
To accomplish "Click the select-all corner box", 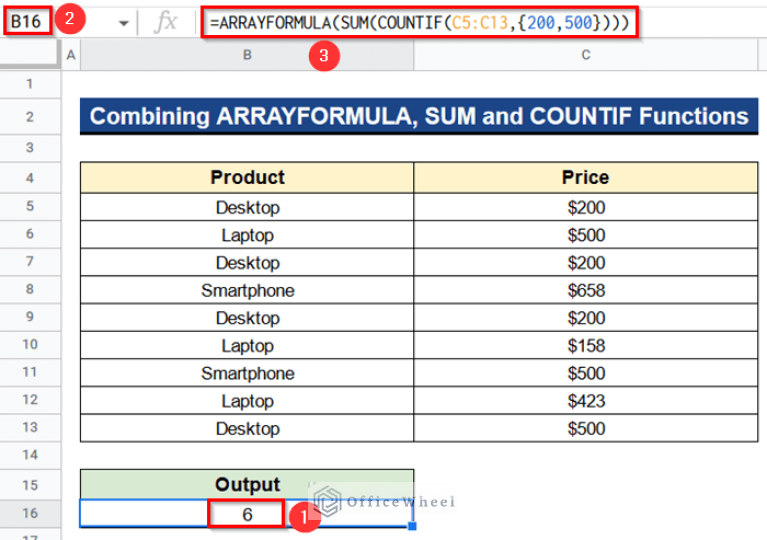I will click(29, 54).
